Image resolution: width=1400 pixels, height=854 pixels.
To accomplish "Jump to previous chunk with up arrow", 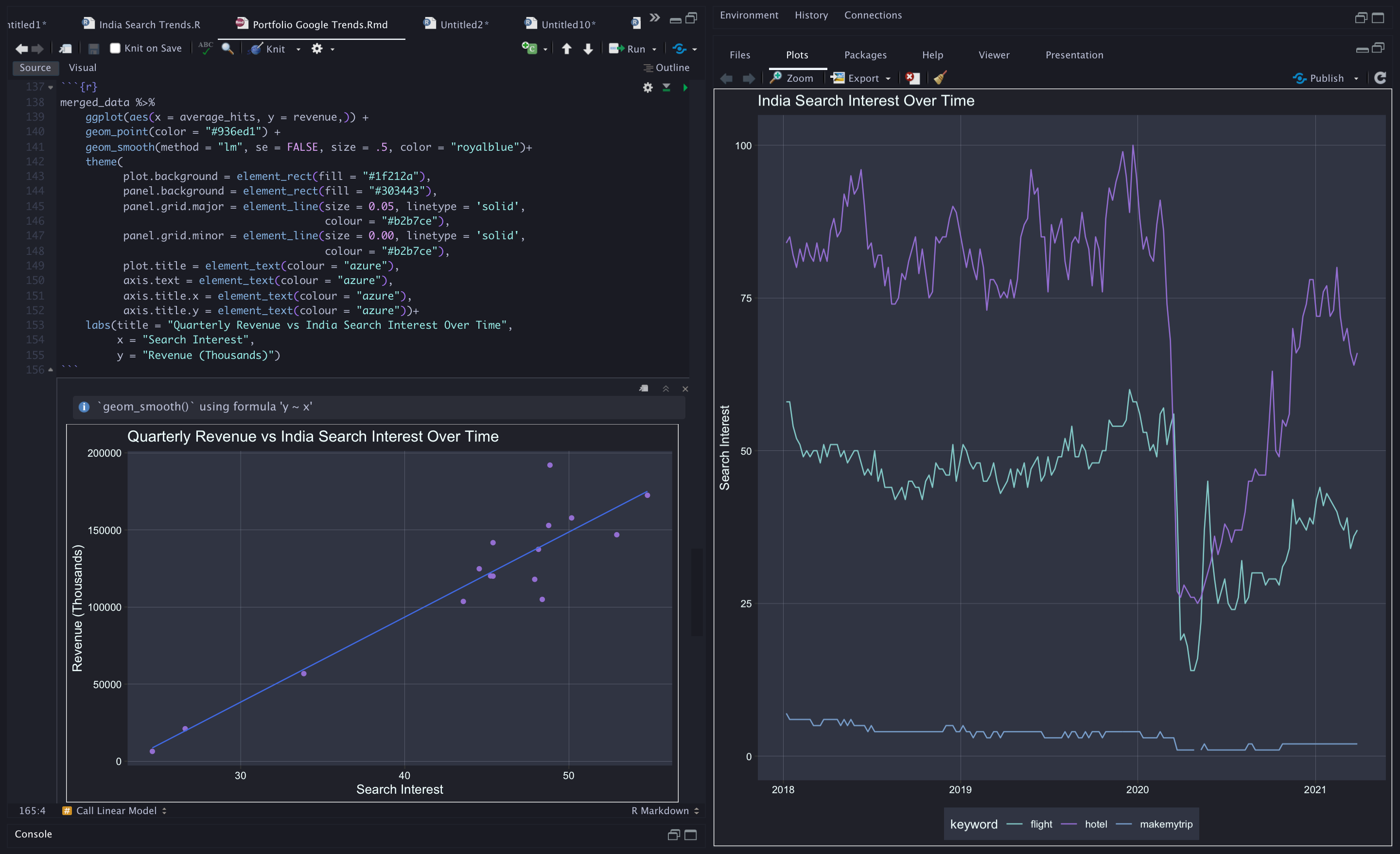I will [566, 49].
